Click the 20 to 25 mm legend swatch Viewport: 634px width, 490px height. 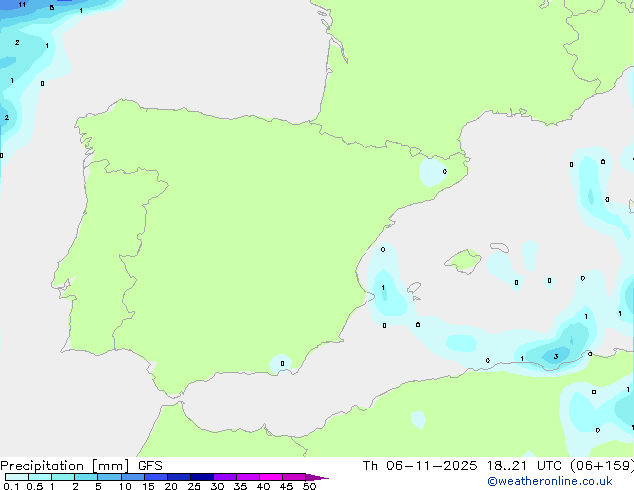click(178, 477)
